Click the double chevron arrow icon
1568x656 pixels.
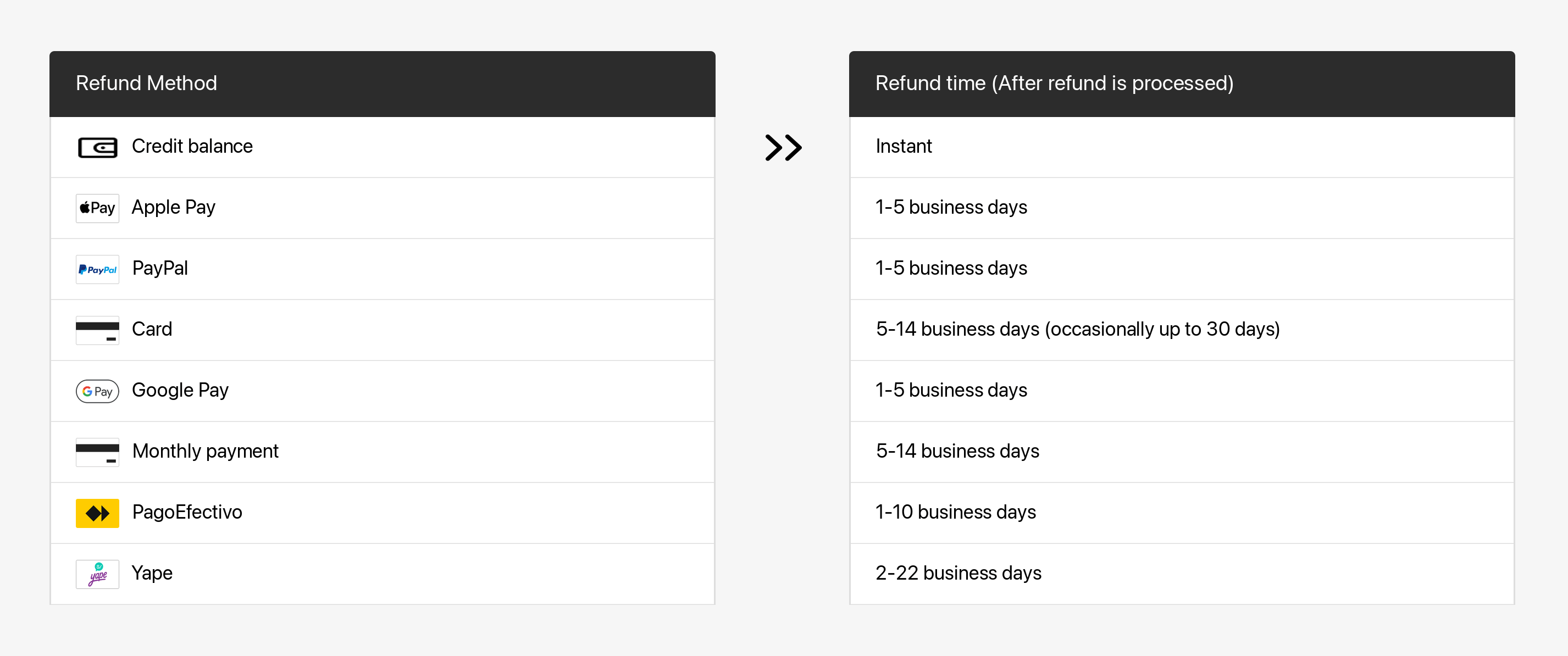pyautogui.click(x=783, y=147)
